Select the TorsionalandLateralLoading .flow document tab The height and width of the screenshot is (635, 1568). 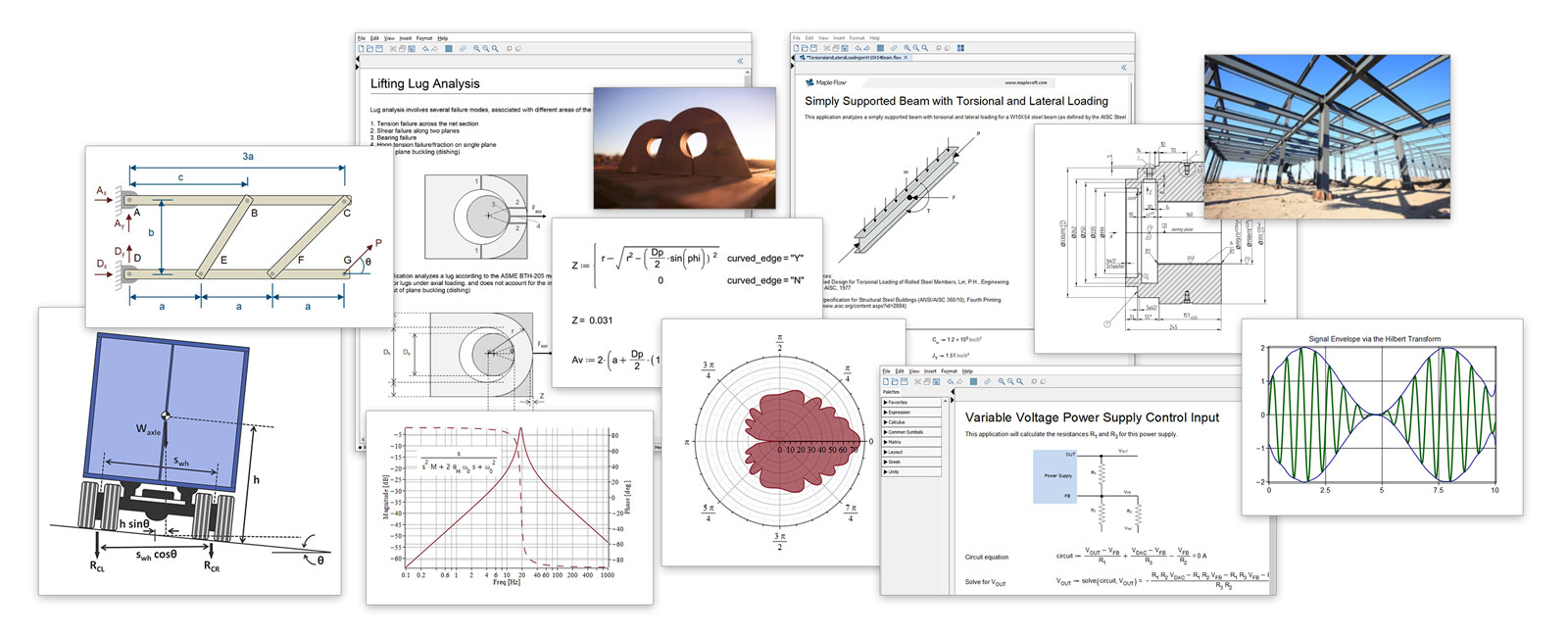point(853,58)
